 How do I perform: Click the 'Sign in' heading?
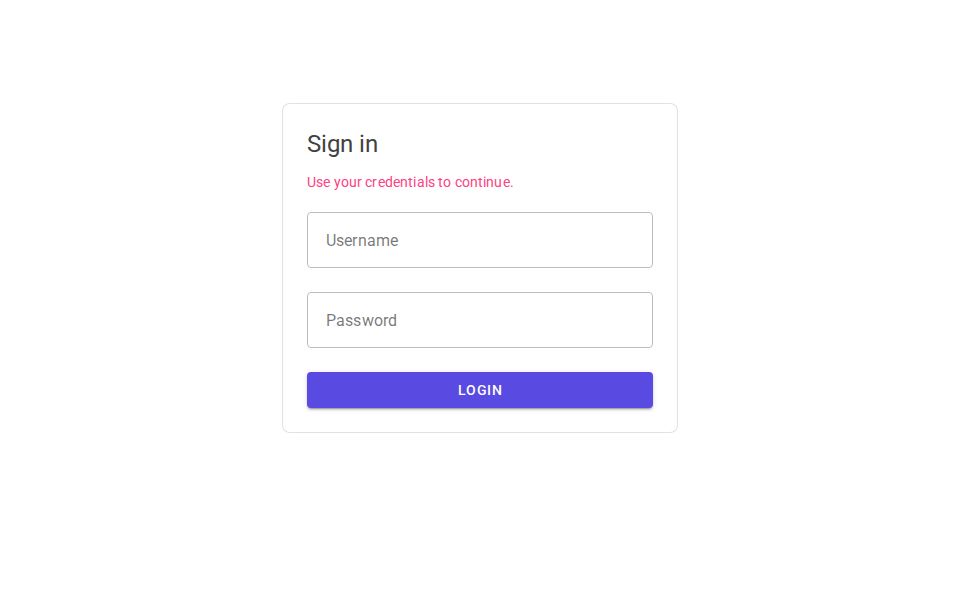tap(342, 144)
